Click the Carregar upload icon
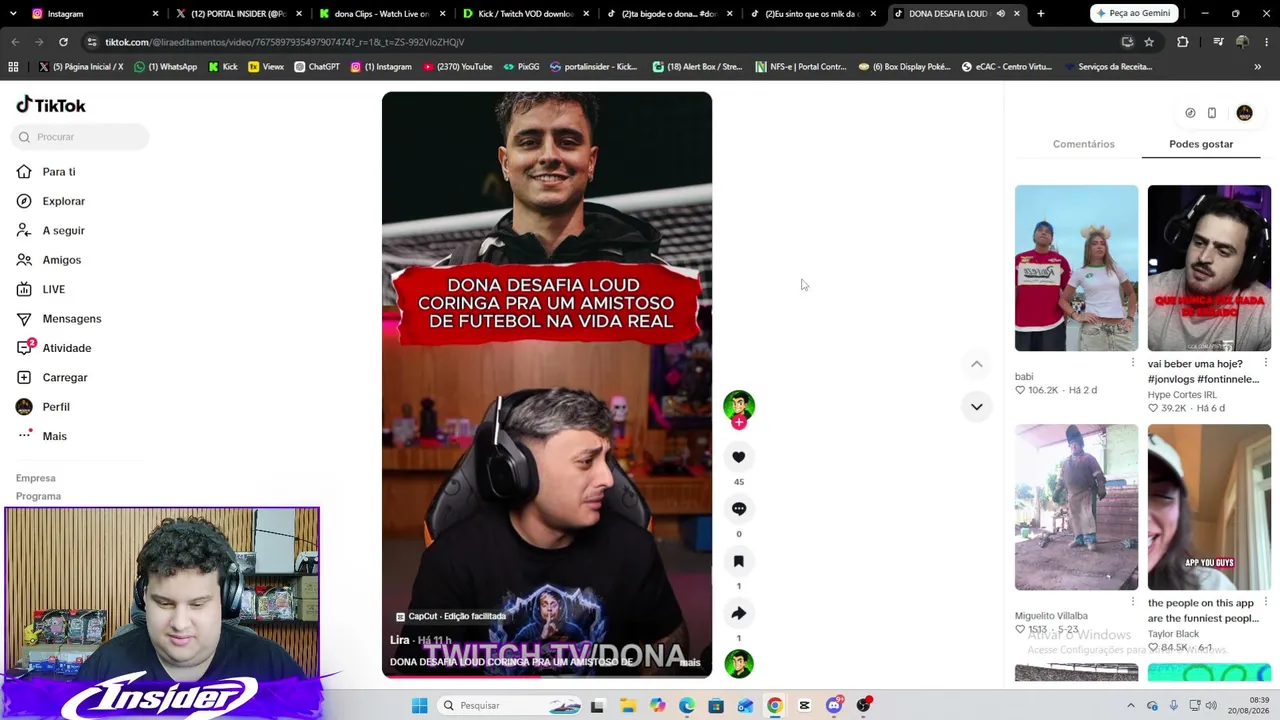 click(x=24, y=377)
